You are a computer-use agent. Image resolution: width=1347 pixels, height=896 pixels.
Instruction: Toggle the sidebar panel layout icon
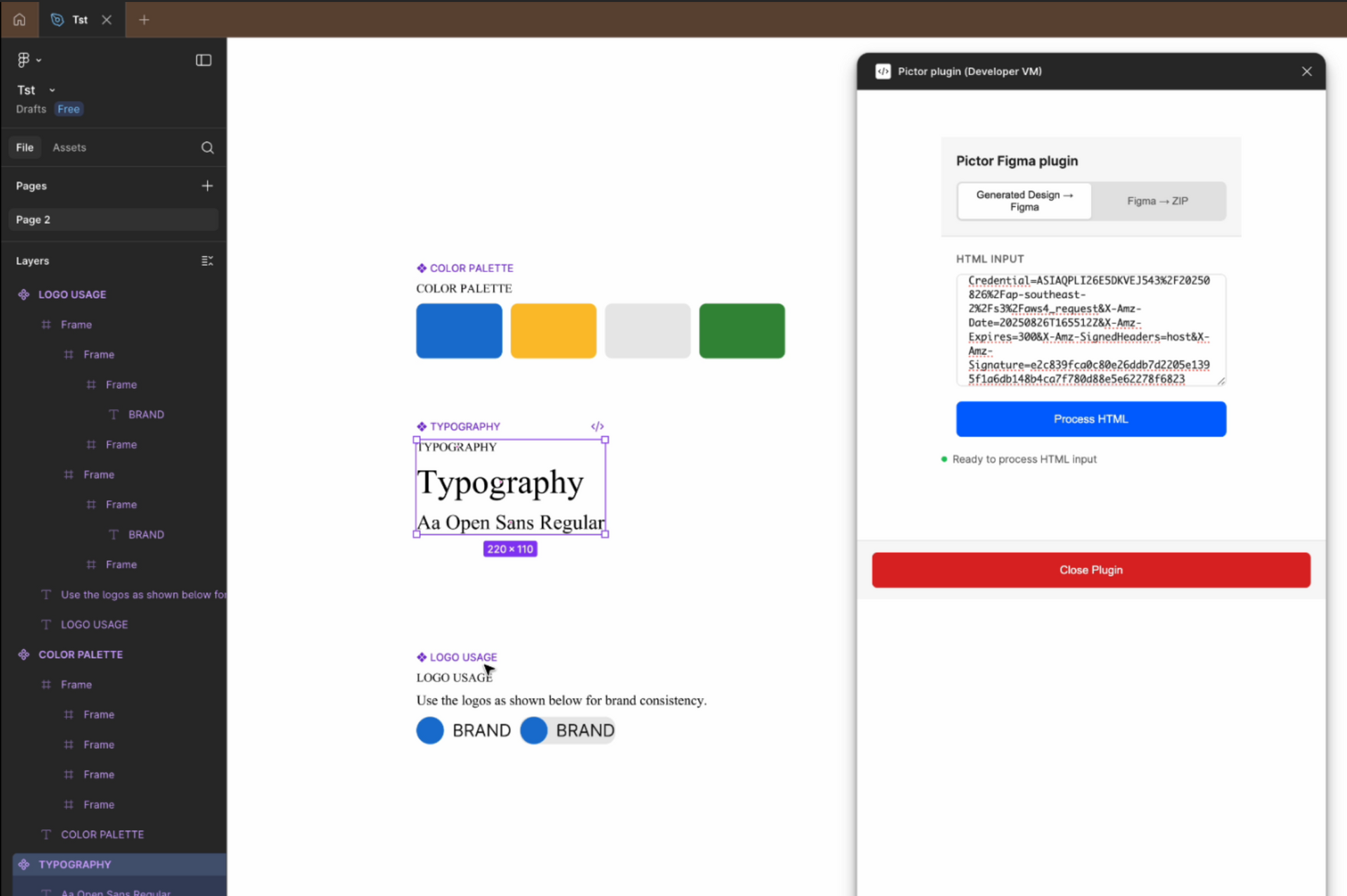203,60
